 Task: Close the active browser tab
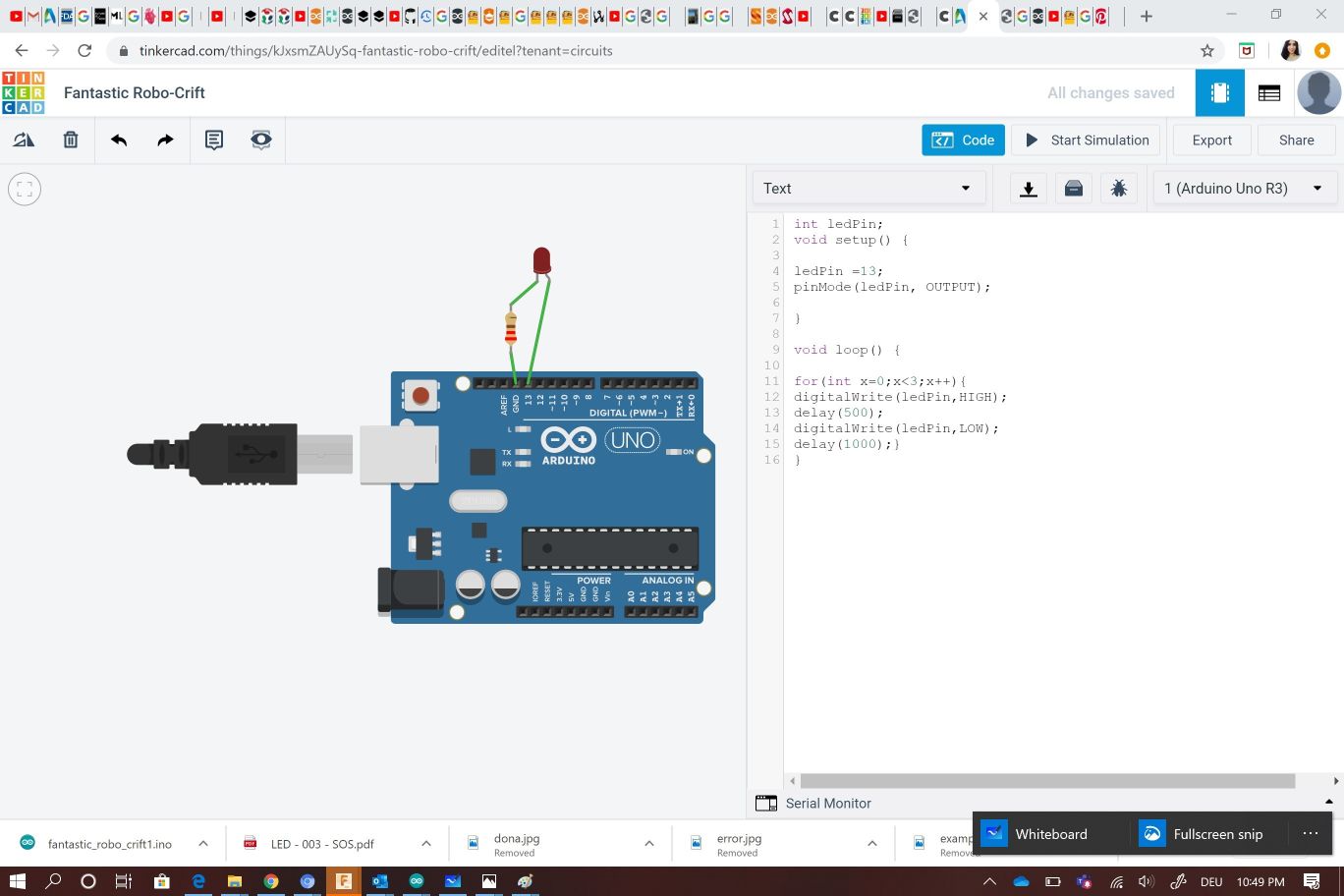[x=983, y=16]
